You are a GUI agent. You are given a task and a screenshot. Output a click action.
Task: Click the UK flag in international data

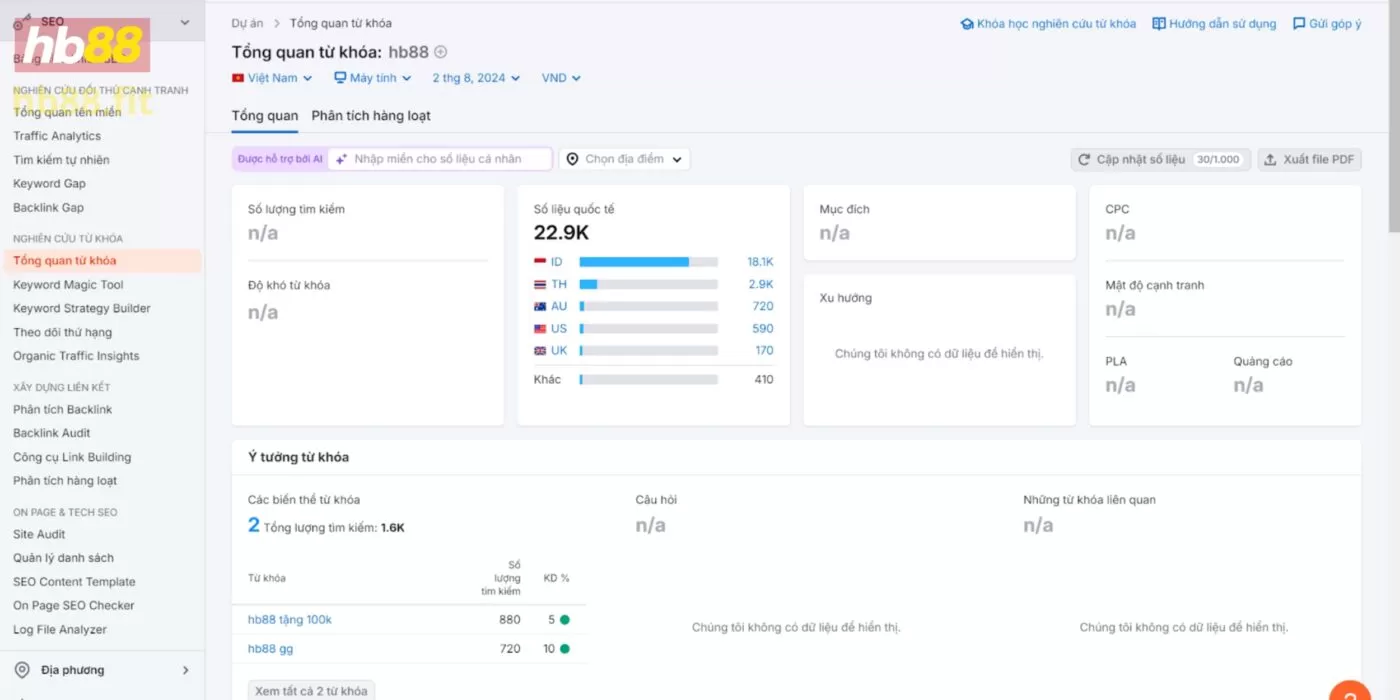coord(540,350)
